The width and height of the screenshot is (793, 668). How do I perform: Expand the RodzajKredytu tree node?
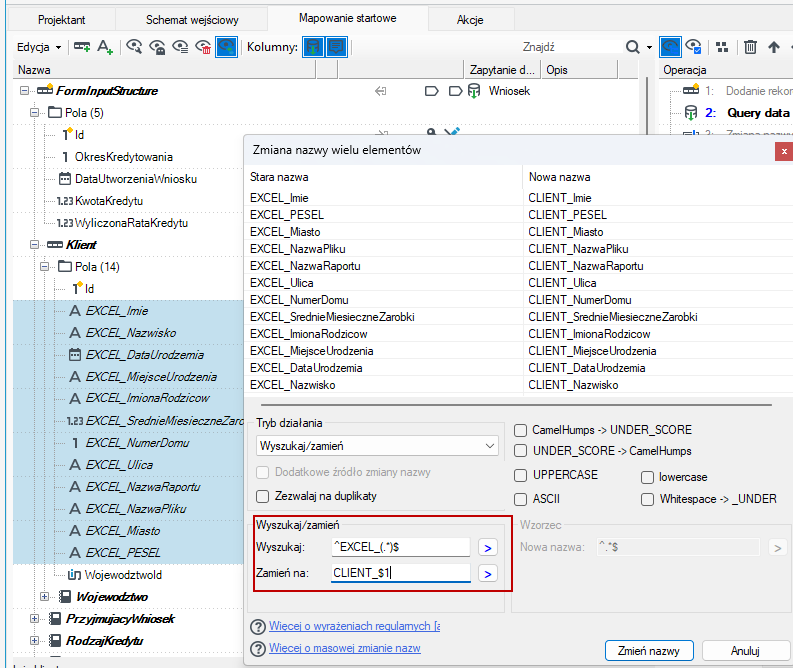click(34, 641)
